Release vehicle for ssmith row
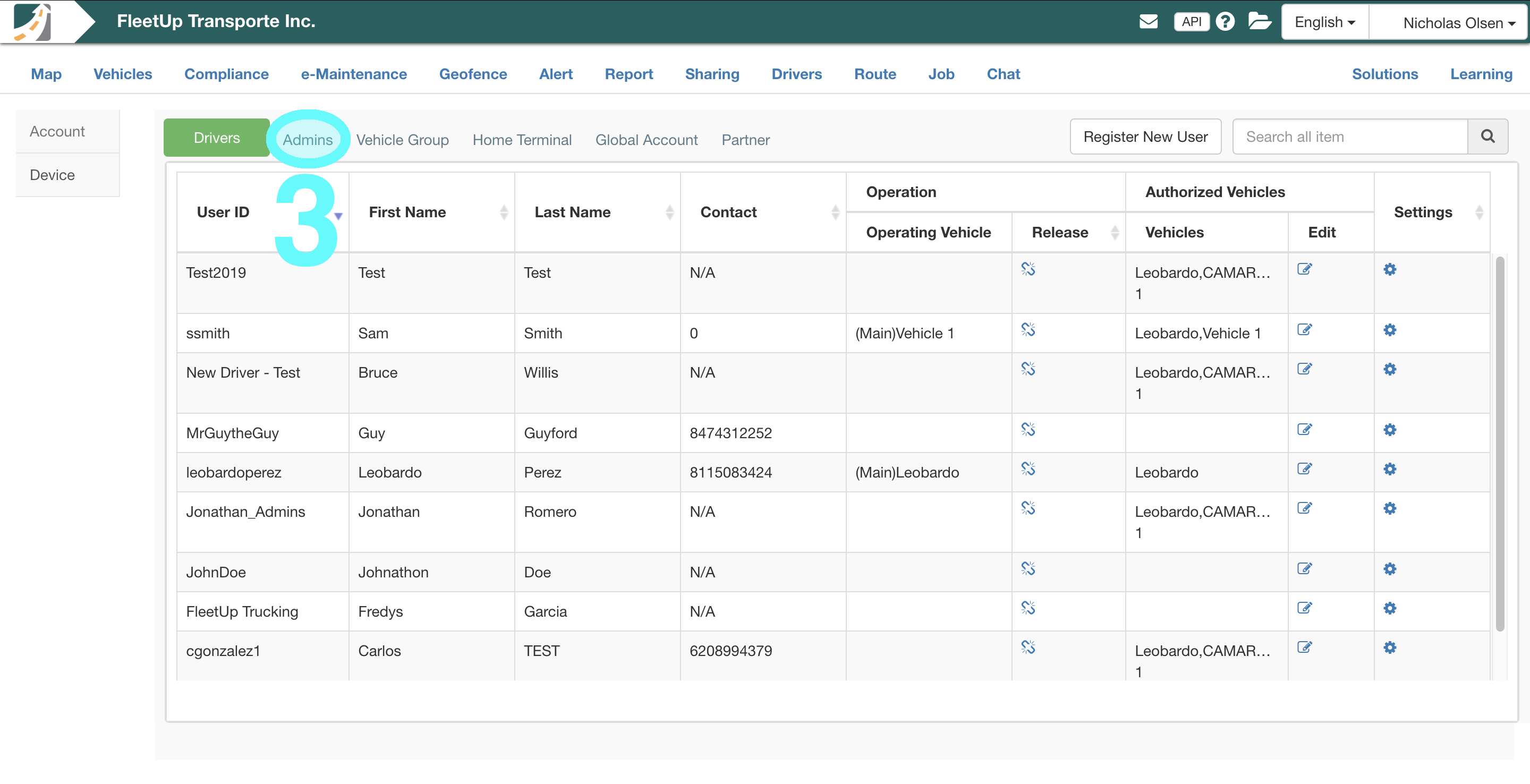The height and width of the screenshot is (784, 1530). [1028, 330]
